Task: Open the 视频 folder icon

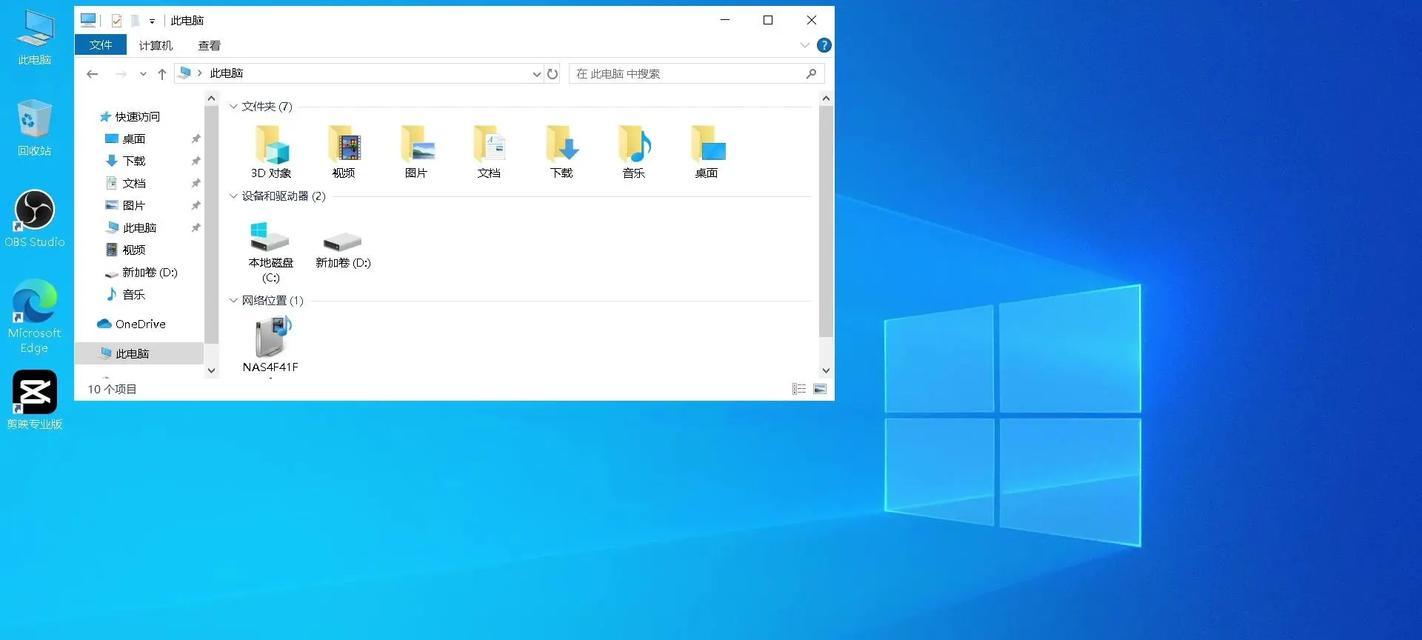Action: pos(343,145)
